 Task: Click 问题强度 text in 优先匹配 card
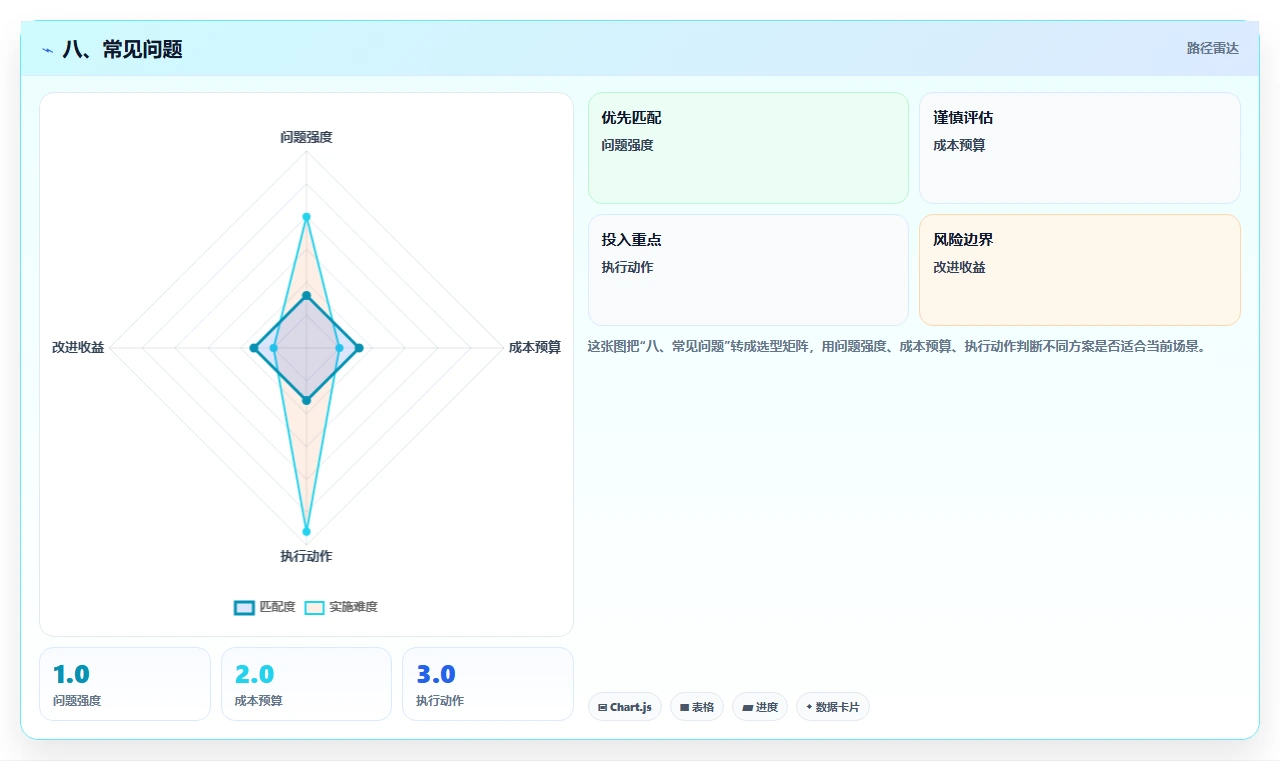[627, 145]
